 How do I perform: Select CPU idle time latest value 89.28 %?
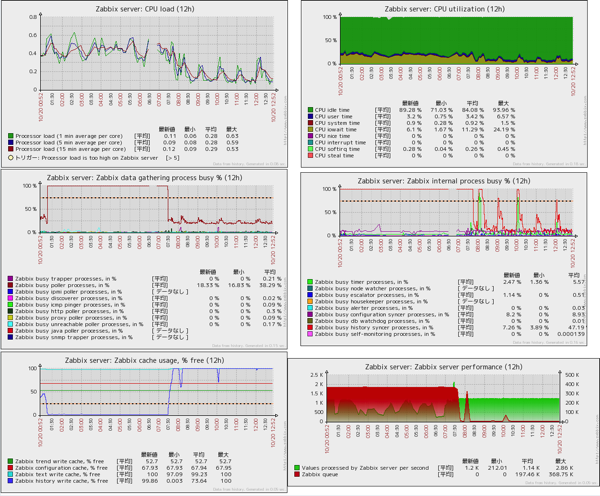tap(410, 110)
